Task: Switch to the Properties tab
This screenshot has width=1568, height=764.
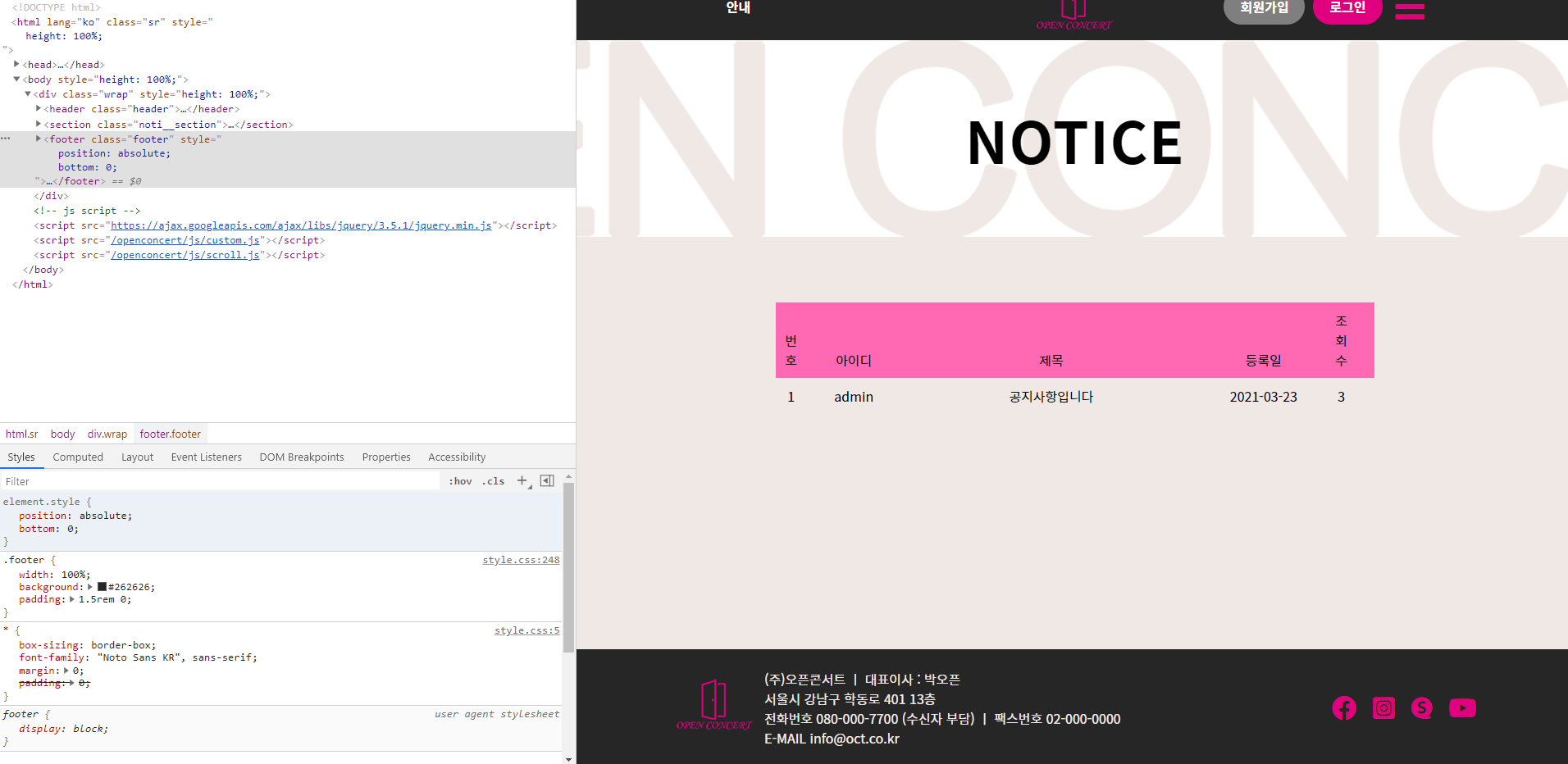Action: tap(386, 457)
